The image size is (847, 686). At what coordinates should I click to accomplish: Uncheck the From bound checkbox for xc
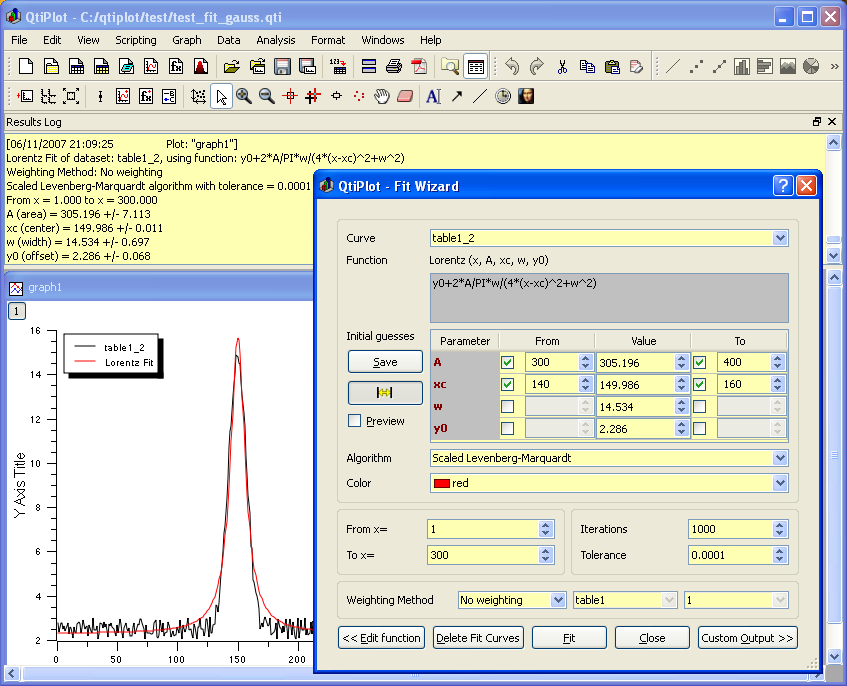click(507, 385)
